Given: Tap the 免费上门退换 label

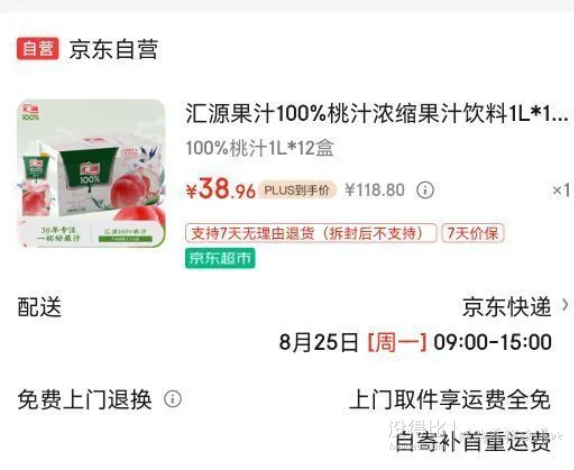Looking at the screenshot, I should point(85,399).
